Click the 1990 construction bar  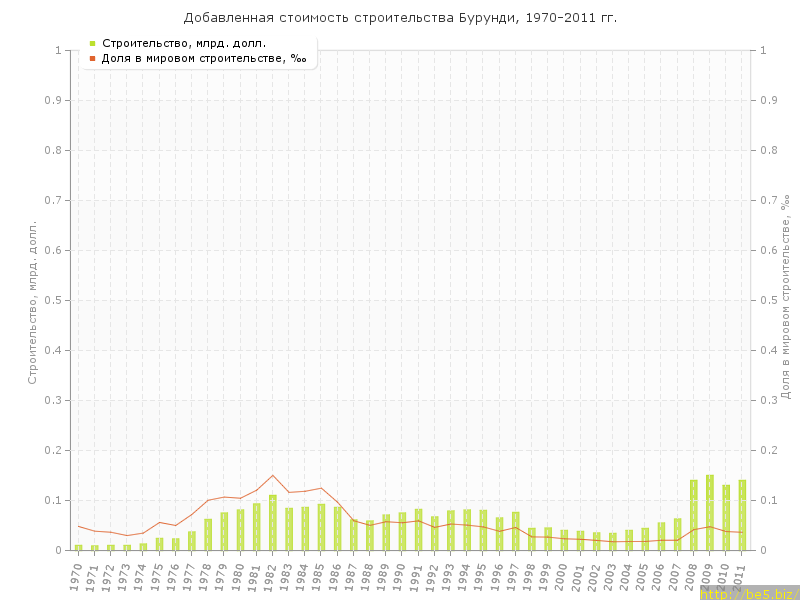(402, 531)
